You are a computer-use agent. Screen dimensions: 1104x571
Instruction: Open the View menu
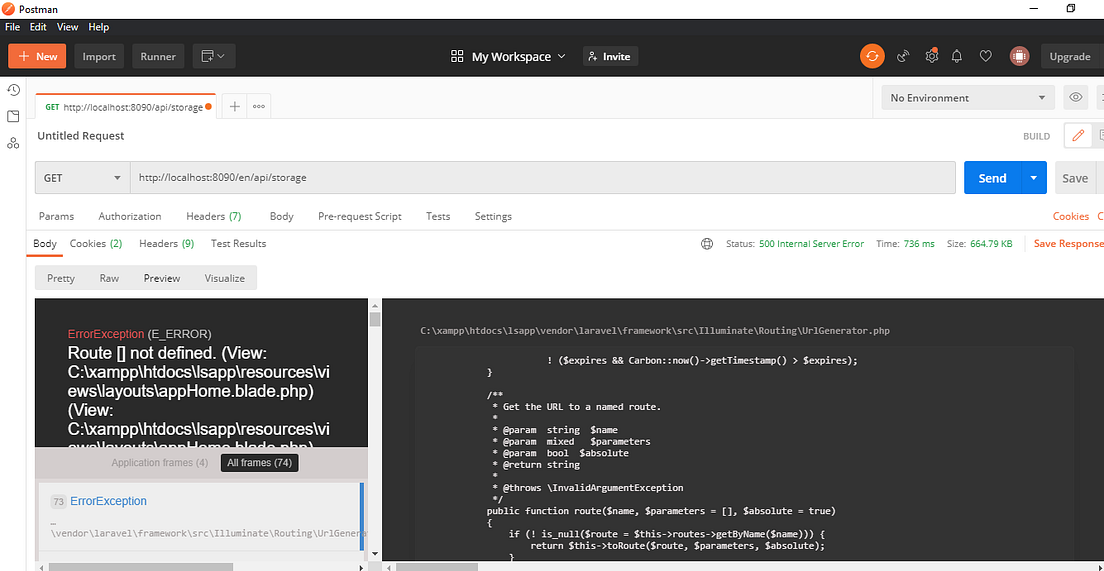click(68, 27)
